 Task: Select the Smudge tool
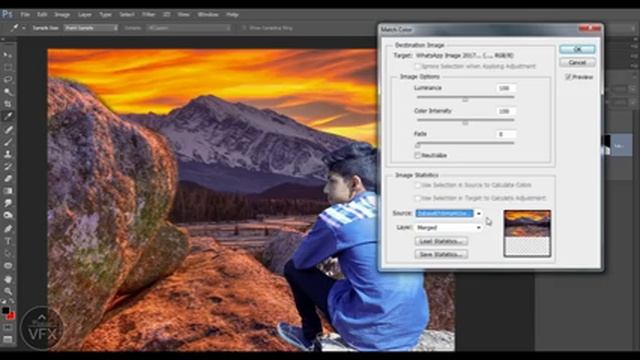point(8,203)
